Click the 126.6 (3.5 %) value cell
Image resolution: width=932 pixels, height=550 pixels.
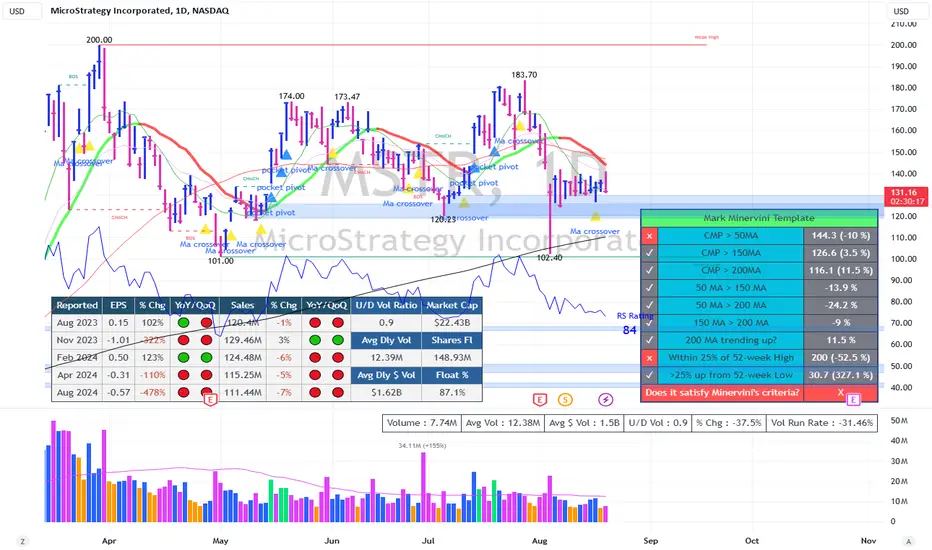[x=840, y=253]
